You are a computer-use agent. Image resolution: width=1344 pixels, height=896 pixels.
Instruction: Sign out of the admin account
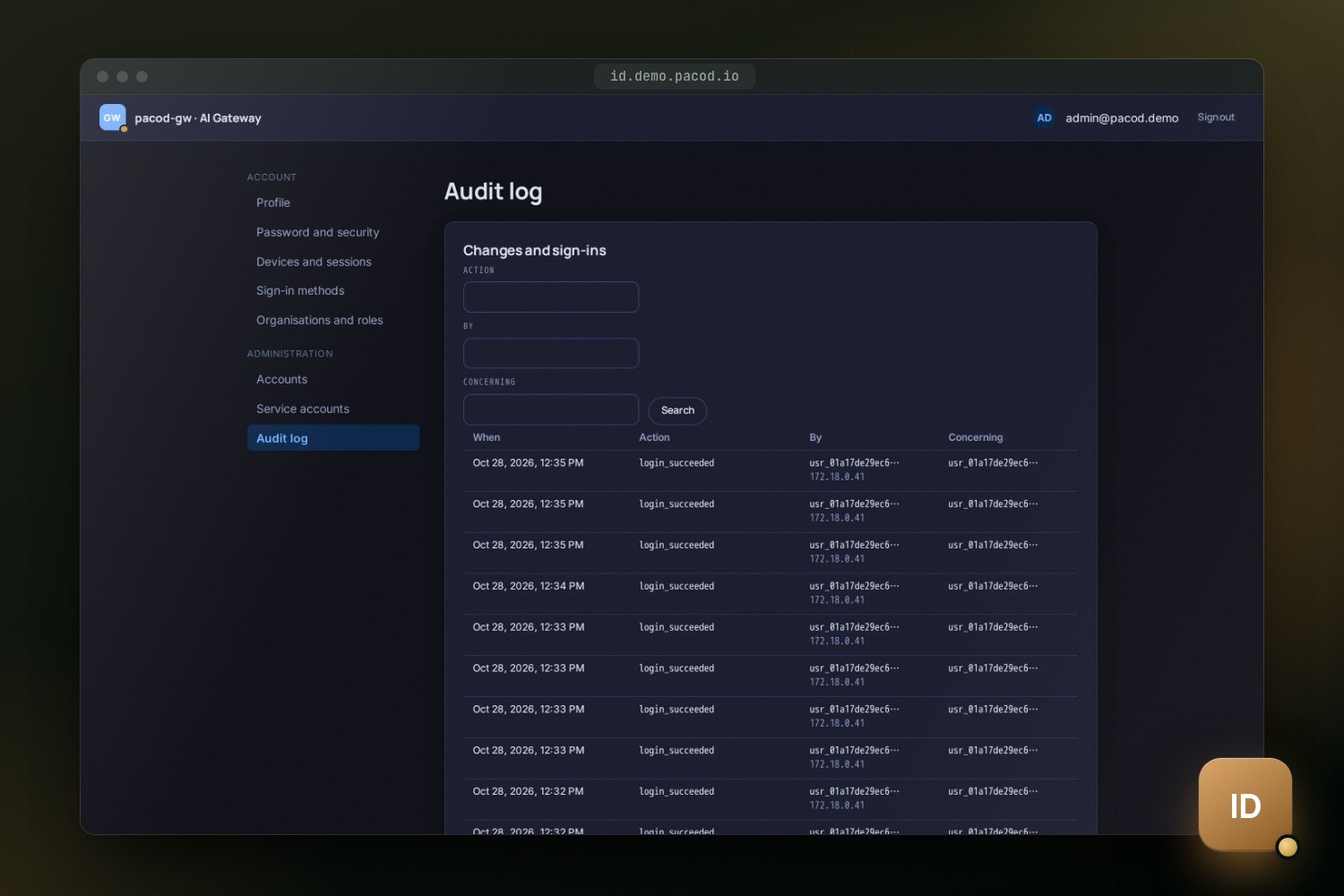pos(1216,117)
